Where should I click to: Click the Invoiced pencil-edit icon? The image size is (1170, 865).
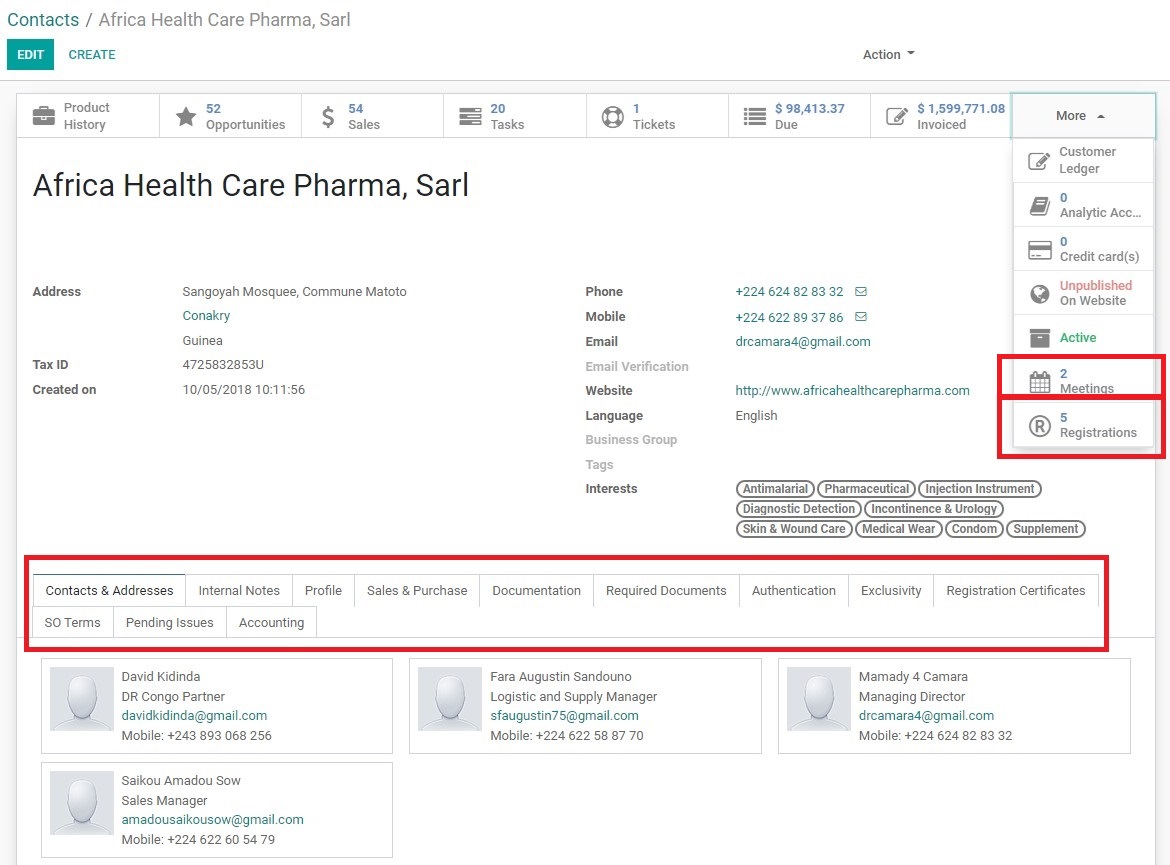(896, 116)
